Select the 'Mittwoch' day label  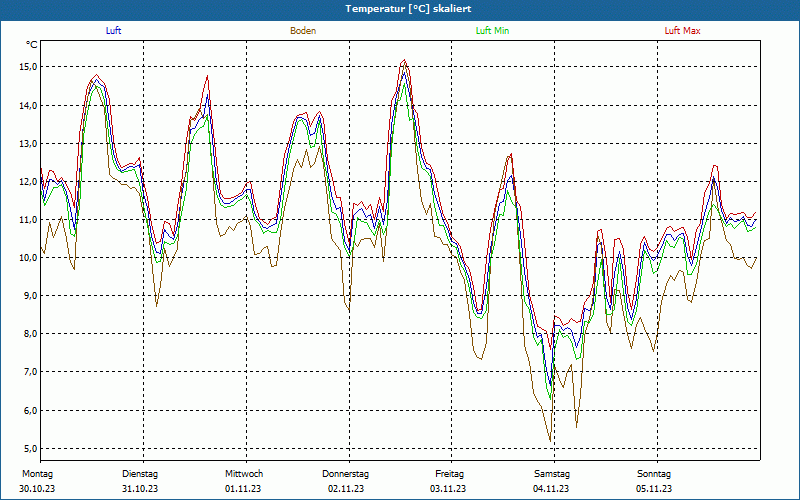[x=243, y=474]
